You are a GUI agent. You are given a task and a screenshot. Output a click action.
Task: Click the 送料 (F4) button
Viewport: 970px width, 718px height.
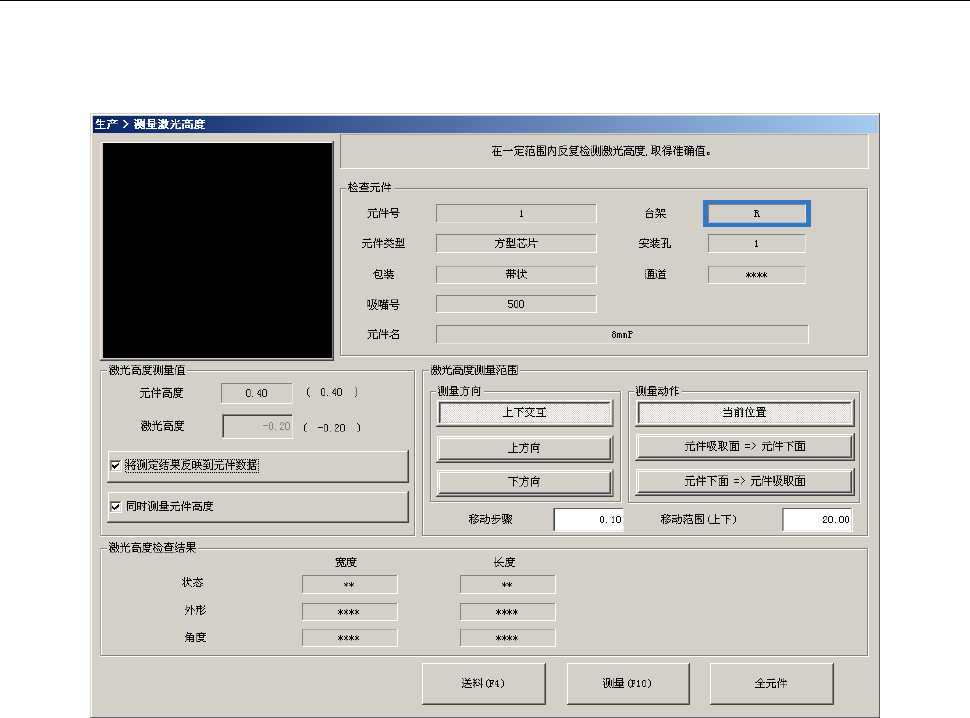click(484, 683)
